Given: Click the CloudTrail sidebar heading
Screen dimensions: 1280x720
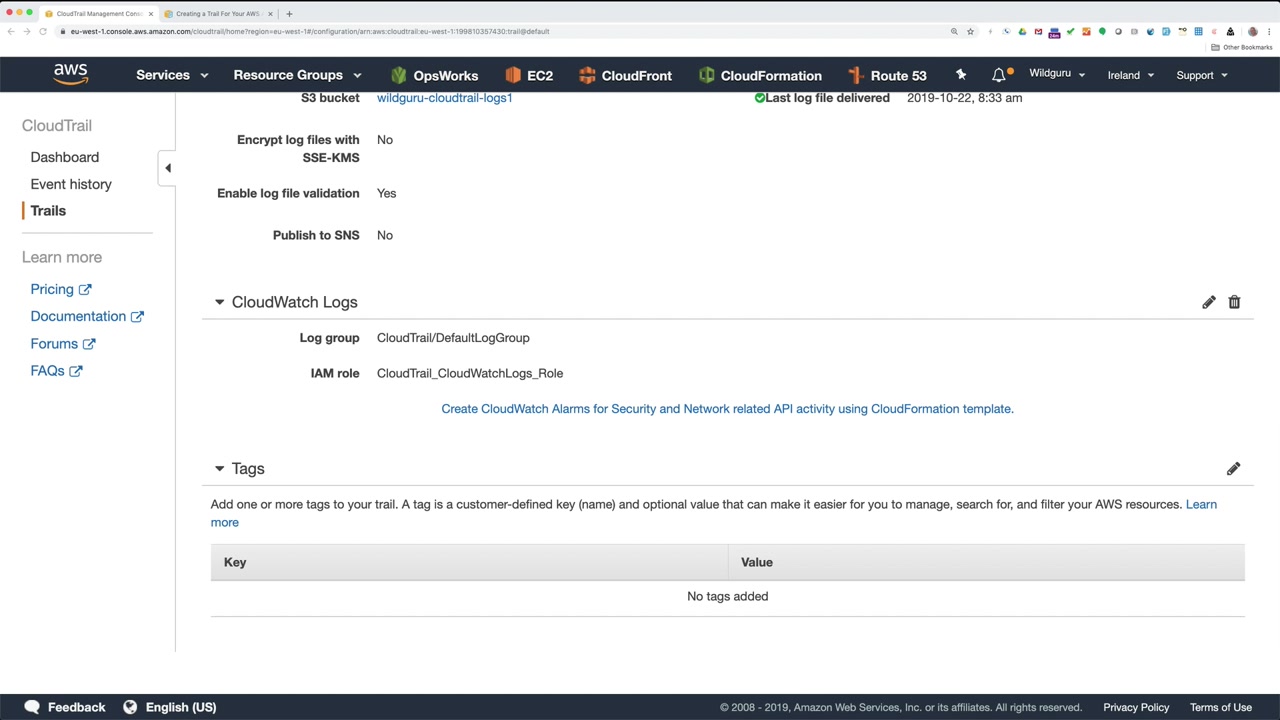Looking at the screenshot, I should (x=57, y=125).
